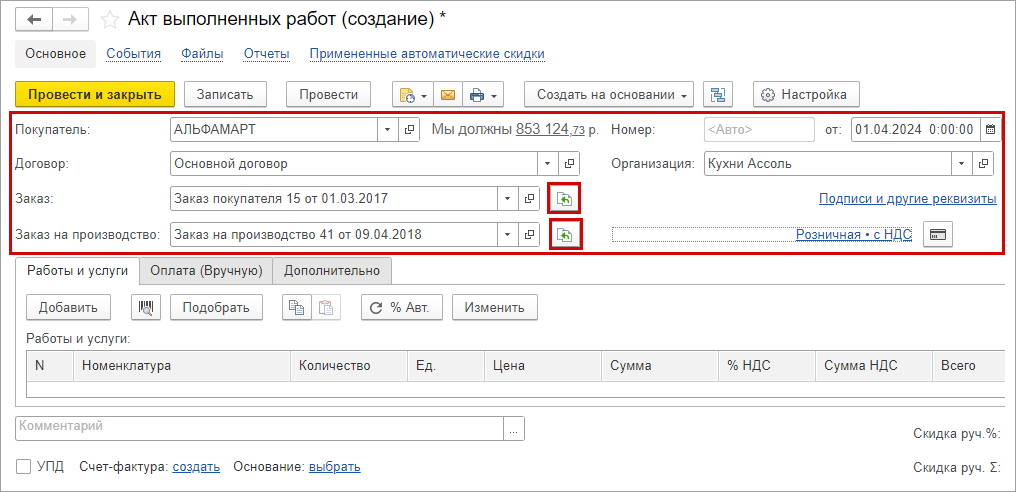Click the Записать button

tap(225, 95)
